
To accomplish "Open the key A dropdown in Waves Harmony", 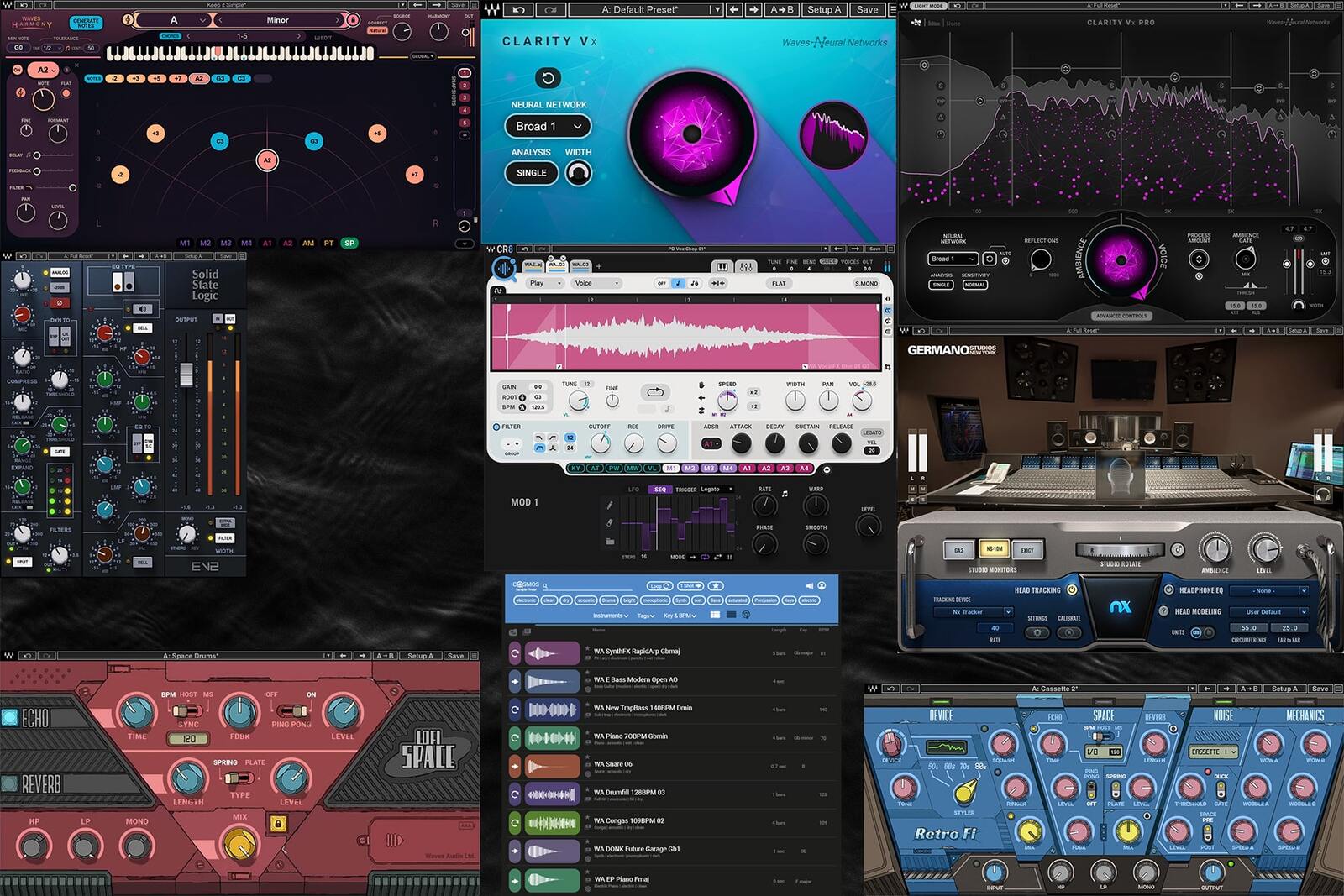I will pyautogui.click(x=174, y=20).
